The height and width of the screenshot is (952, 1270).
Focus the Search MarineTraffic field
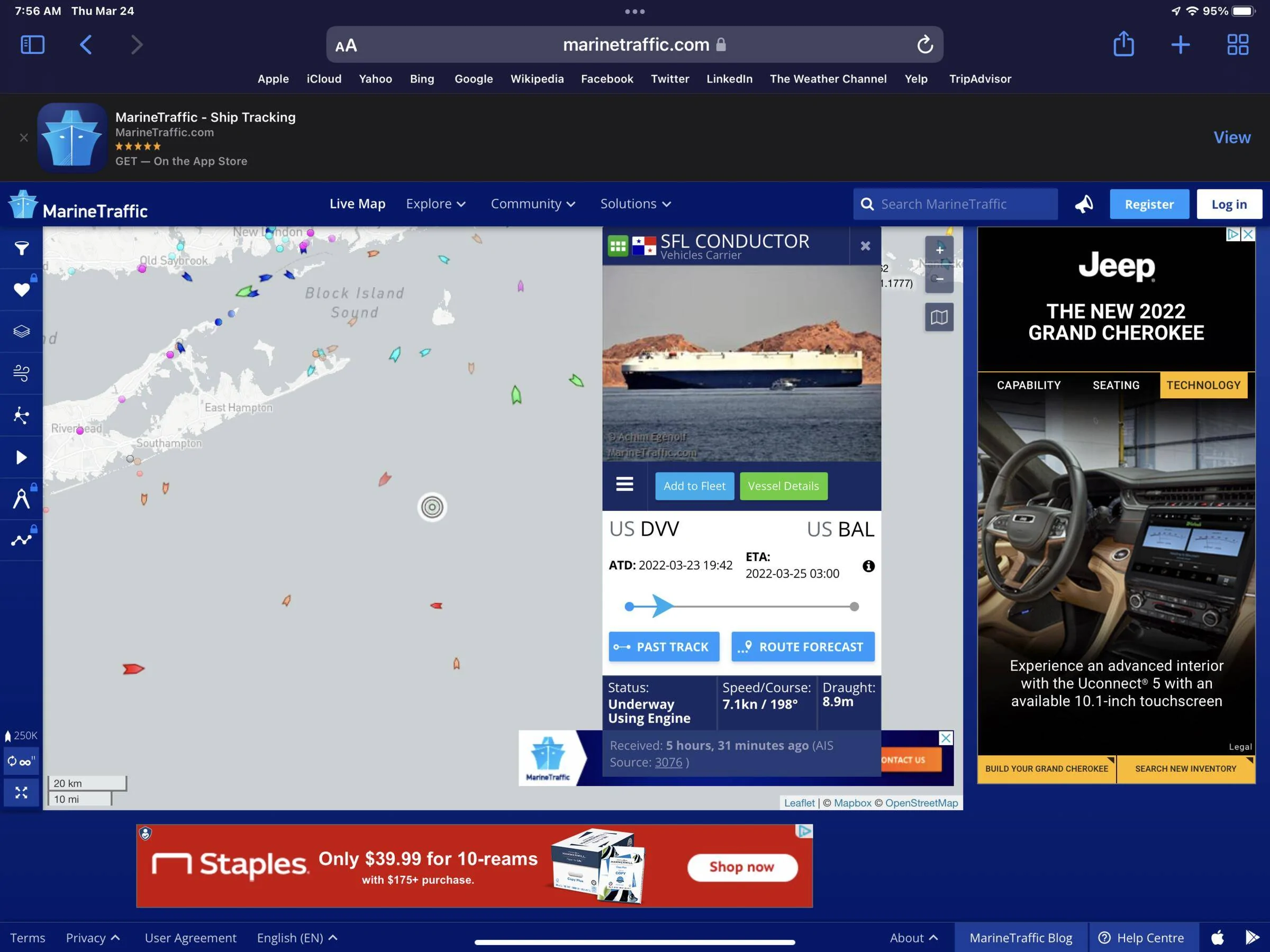955,204
